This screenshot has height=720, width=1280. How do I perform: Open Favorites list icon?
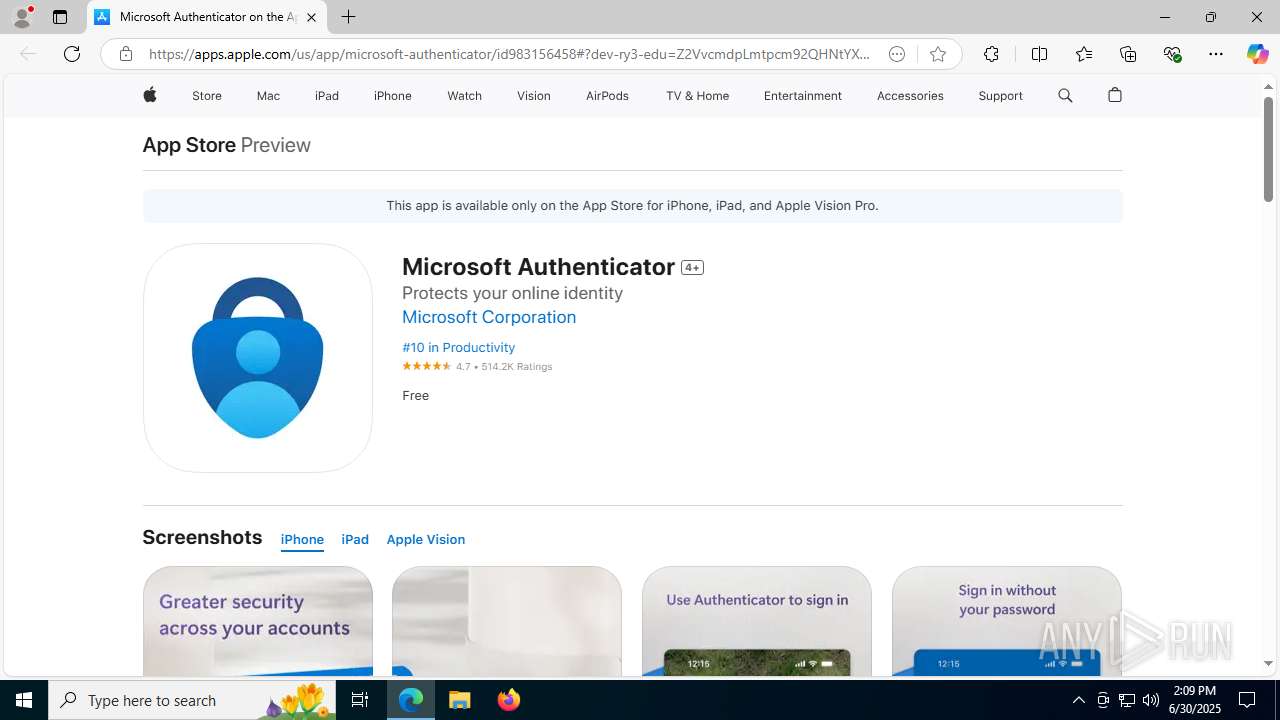tap(1084, 54)
